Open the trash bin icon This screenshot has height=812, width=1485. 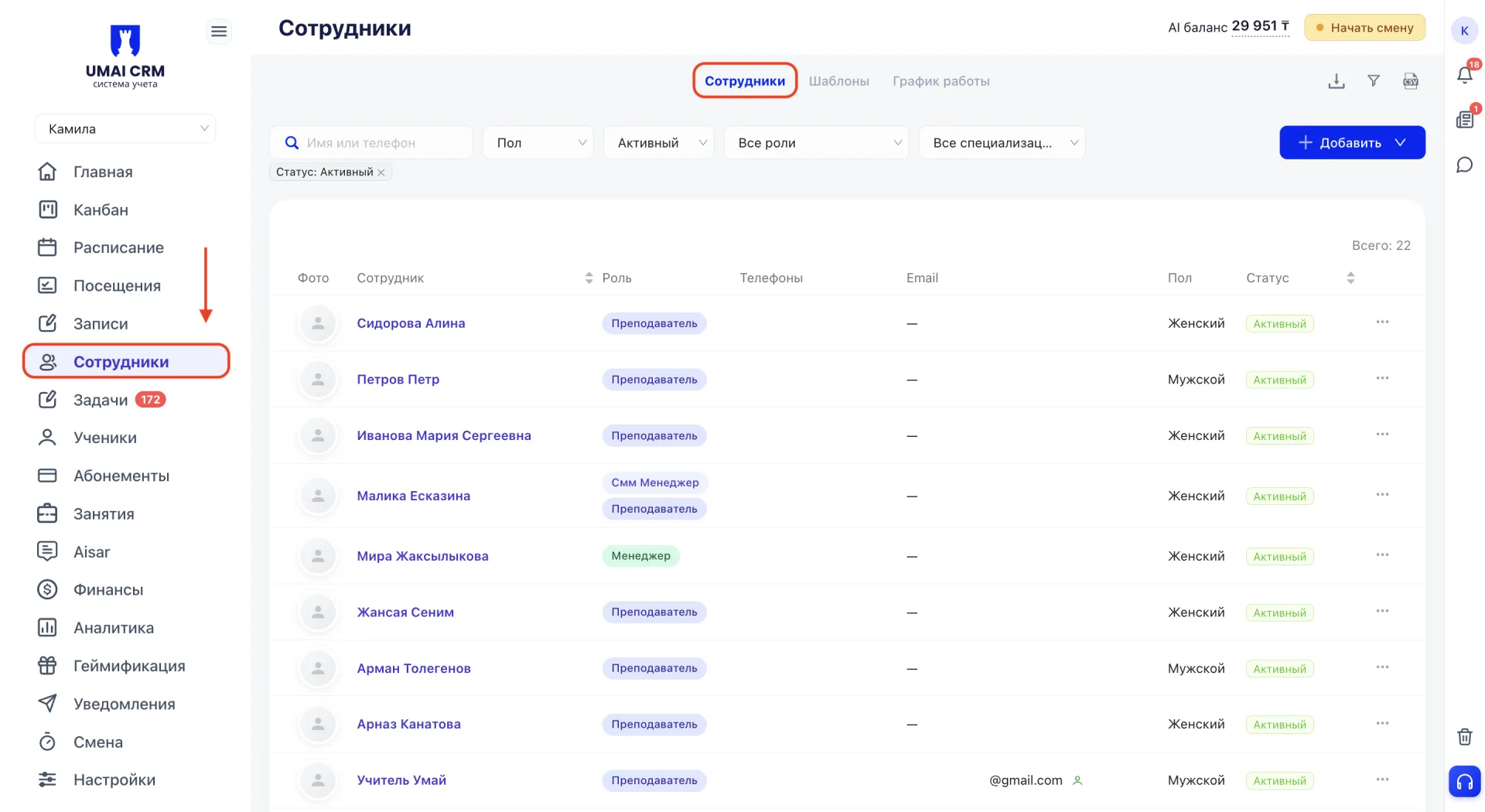[x=1465, y=736]
